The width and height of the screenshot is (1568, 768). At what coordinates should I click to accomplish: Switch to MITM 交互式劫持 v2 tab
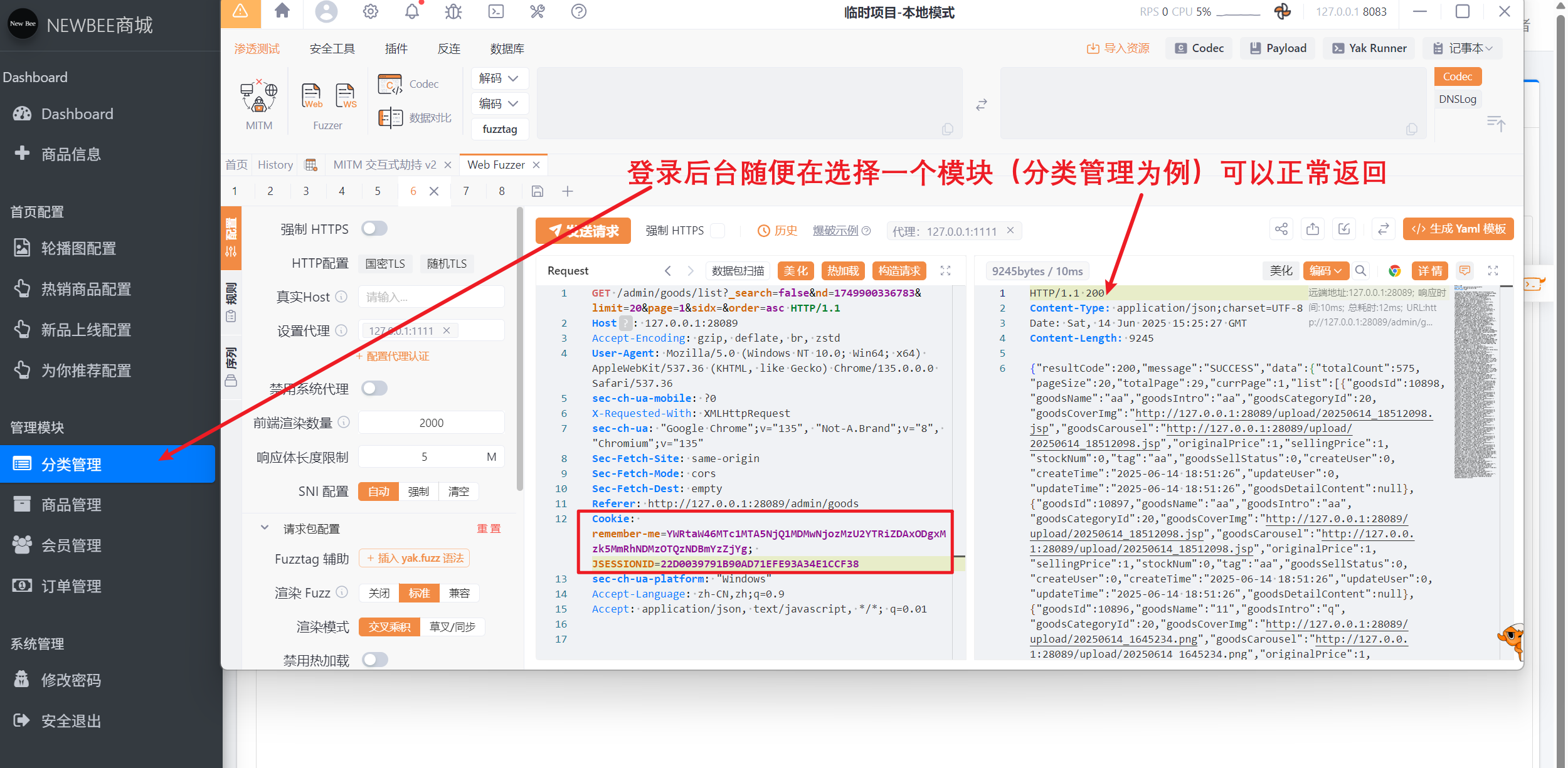tap(384, 165)
